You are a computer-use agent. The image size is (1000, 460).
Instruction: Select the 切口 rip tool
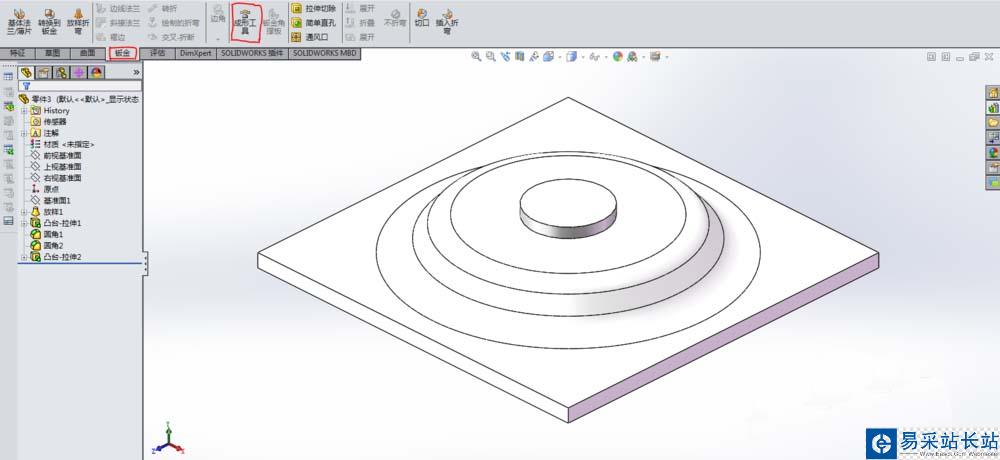tap(422, 18)
